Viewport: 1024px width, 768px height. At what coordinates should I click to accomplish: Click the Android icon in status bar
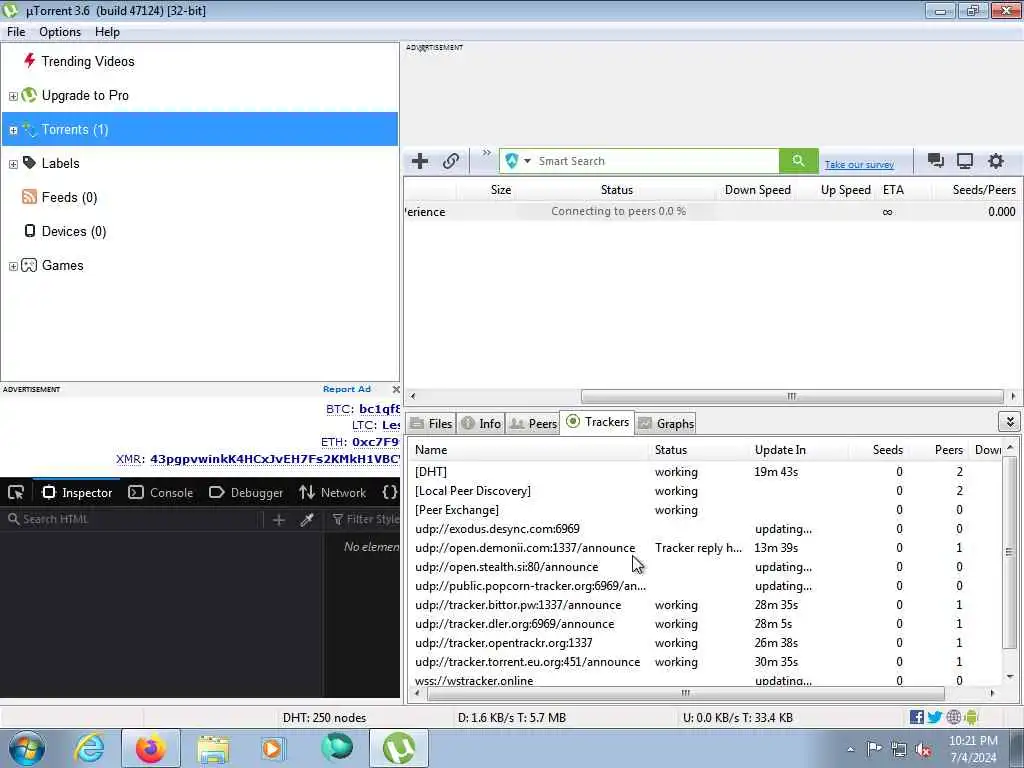[971, 717]
